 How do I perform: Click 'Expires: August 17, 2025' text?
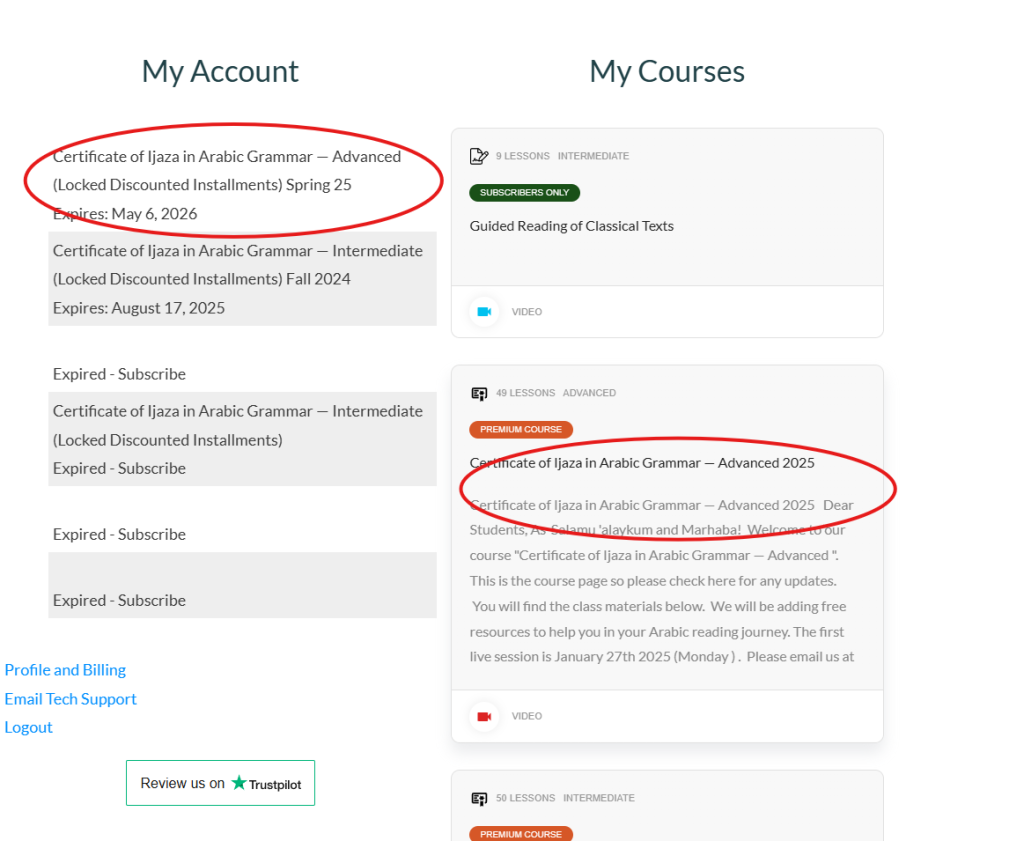tap(138, 308)
